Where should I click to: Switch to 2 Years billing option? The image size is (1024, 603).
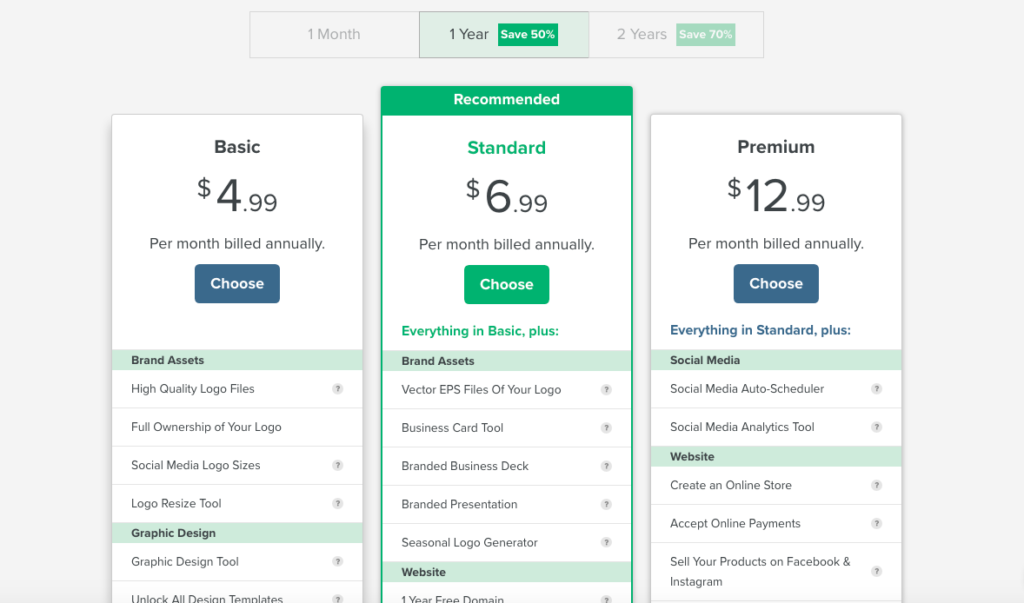tap(641, 34)
